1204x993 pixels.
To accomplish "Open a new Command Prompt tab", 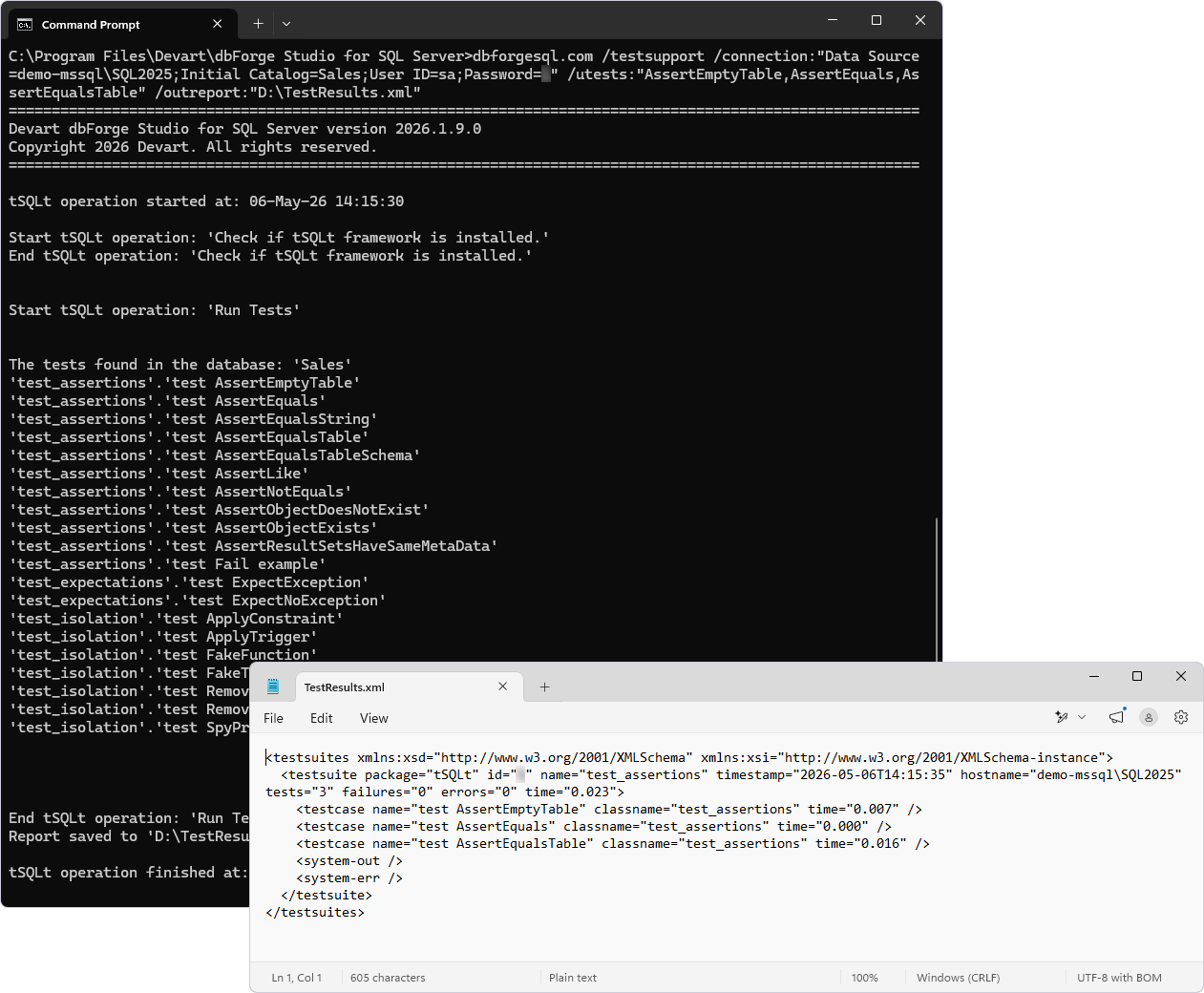I will pyautogui.click(x=258, y=24).
